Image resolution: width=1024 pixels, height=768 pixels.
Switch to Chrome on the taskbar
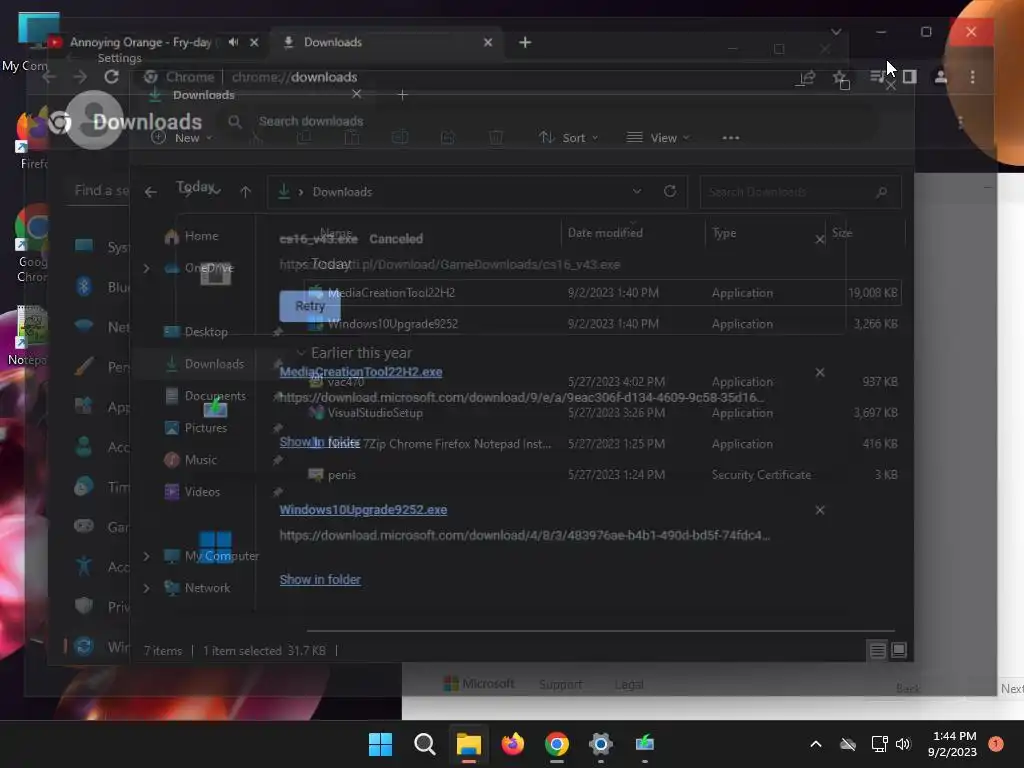tap(556, 744)
